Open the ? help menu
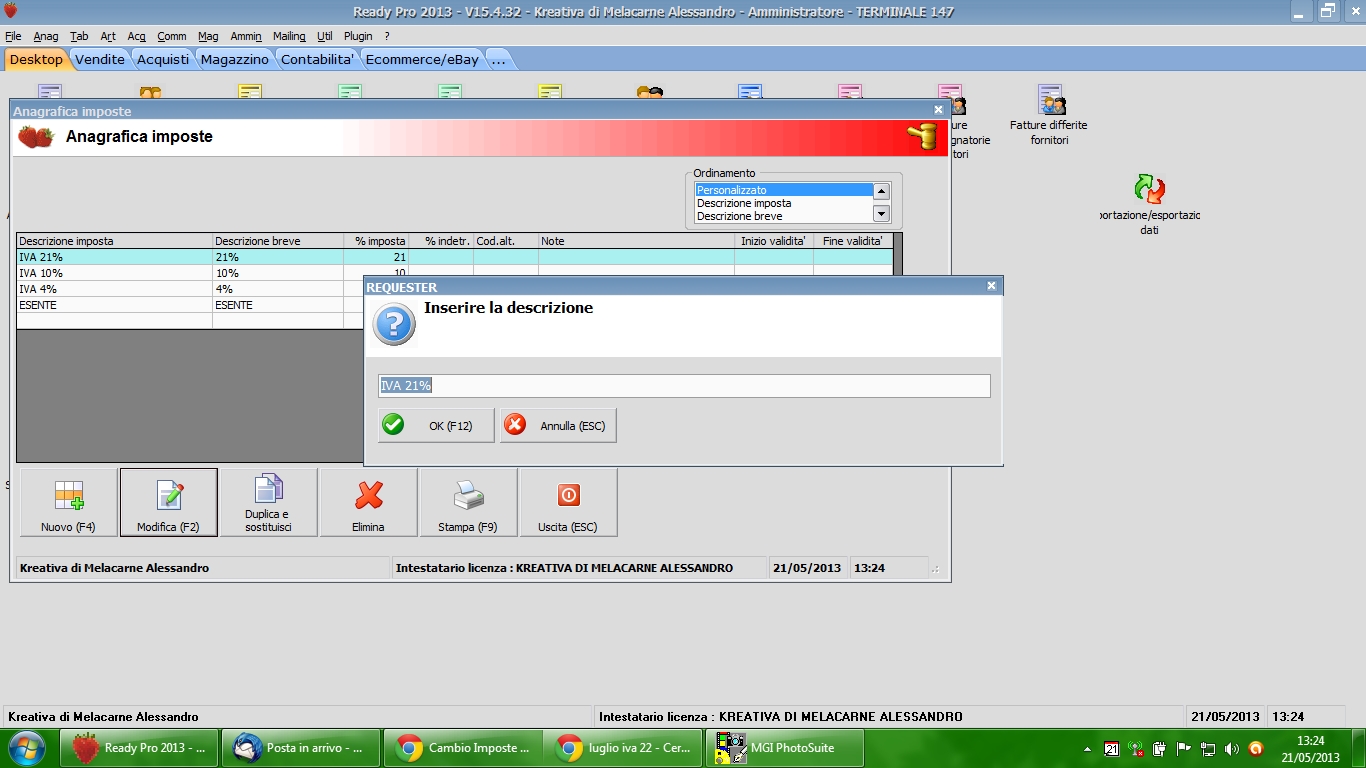The height and width of the screenshot is (768, 1366). [387, 36]
